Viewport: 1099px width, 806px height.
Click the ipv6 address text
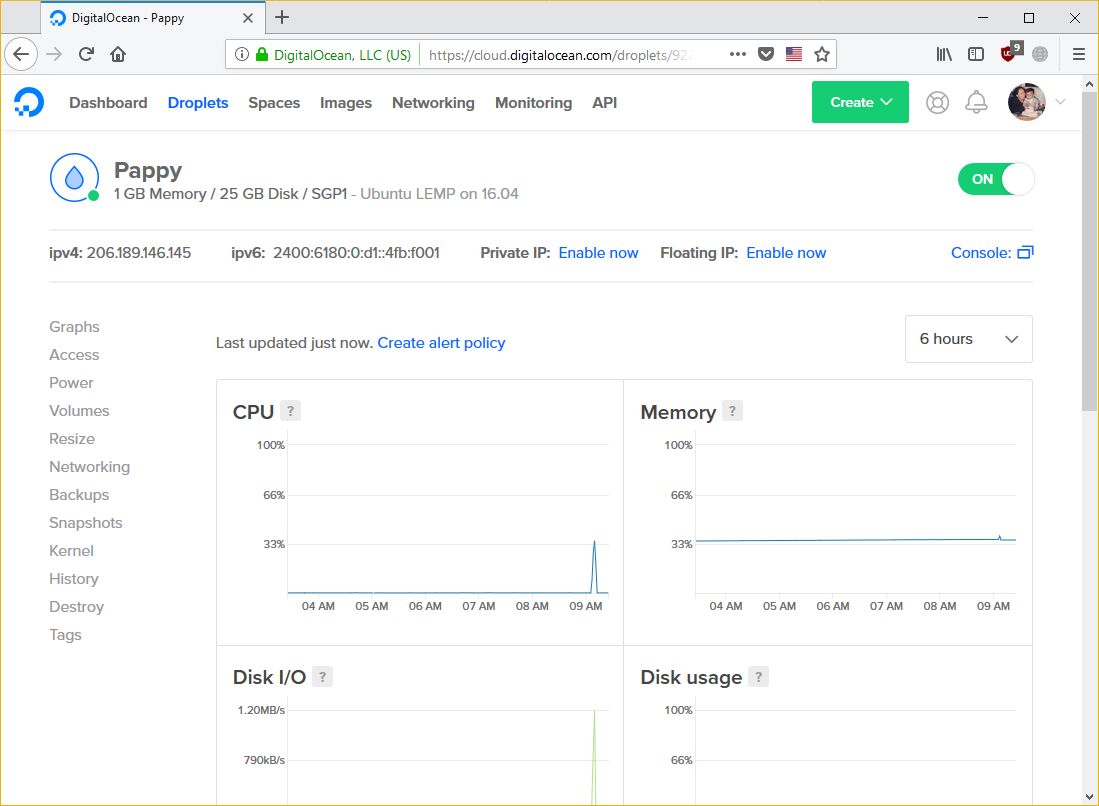pos(356,252)
